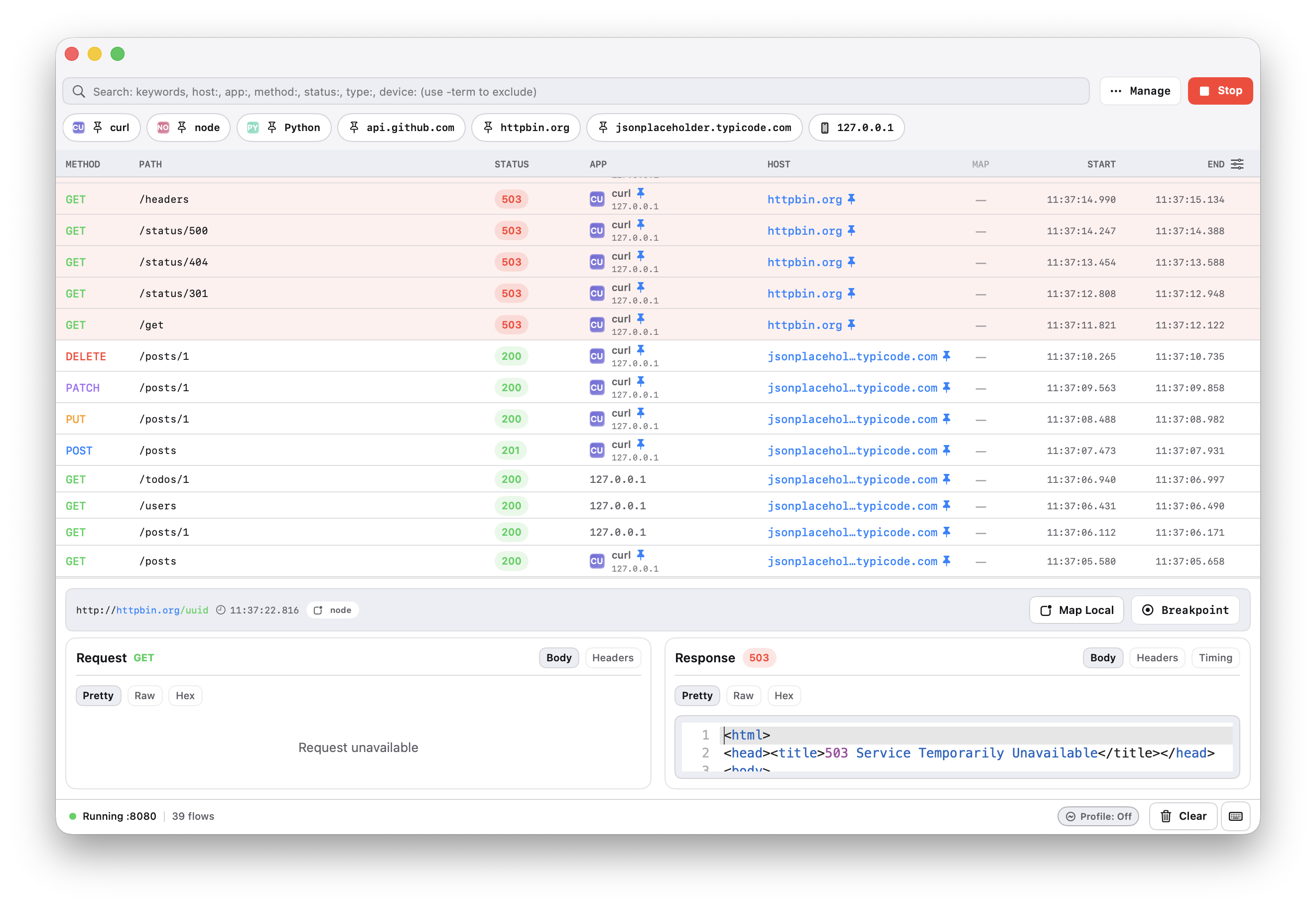Select the PUT /posts/1 flow row
Image resolution: width=1316 pixels, height=908 pixels.
[x=657, y=419]
